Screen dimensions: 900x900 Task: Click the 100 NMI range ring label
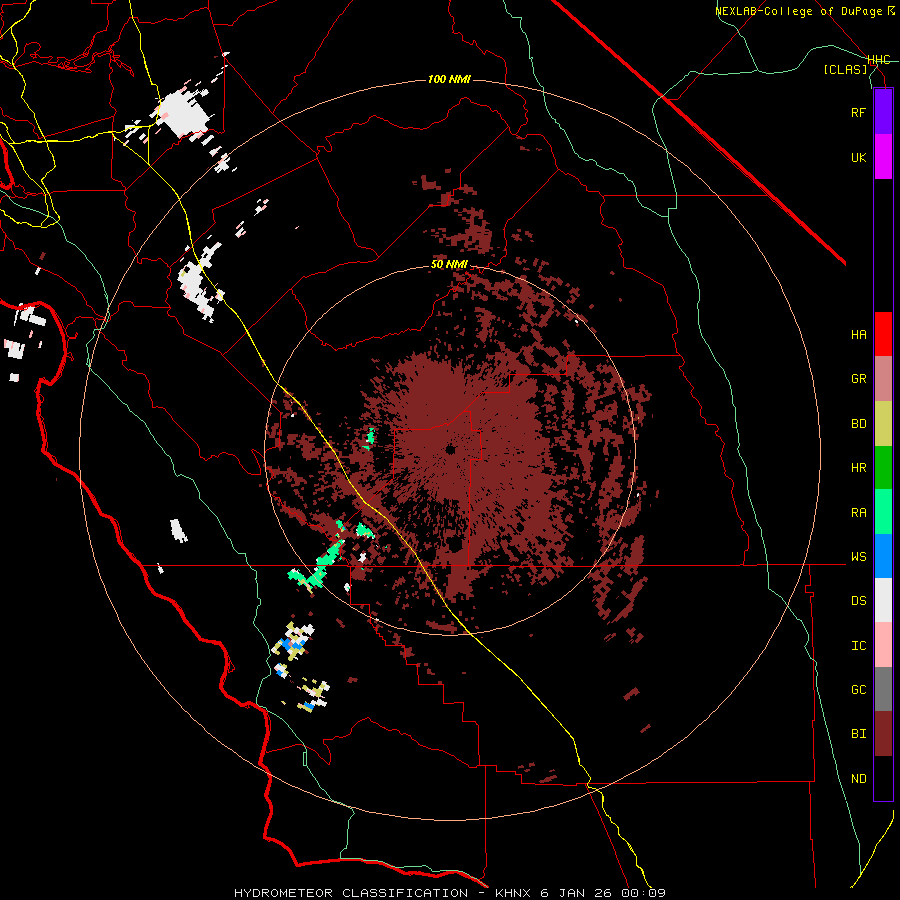[449, 79]
